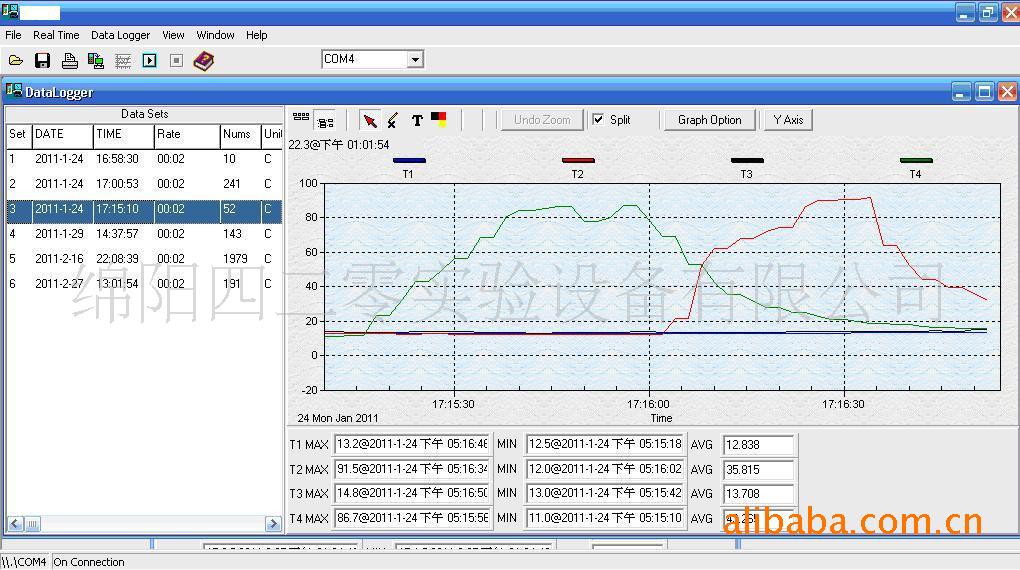This screenshot has width=1020, height=570.
Task: Click the TIME column header
Action: tap(124, 135)
